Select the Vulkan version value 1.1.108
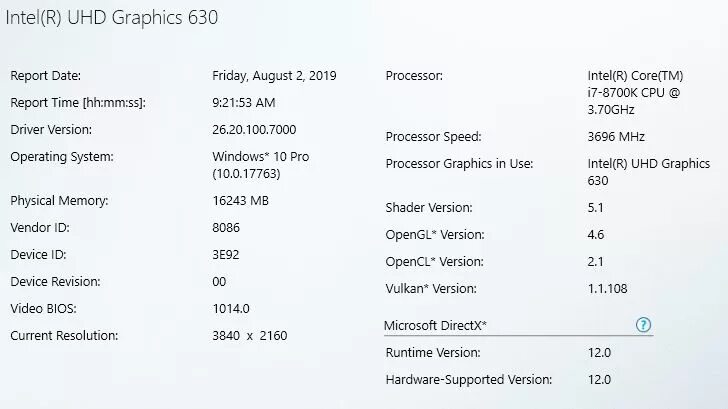The height and width of the screenshot is (409, 728). (608, 288)
